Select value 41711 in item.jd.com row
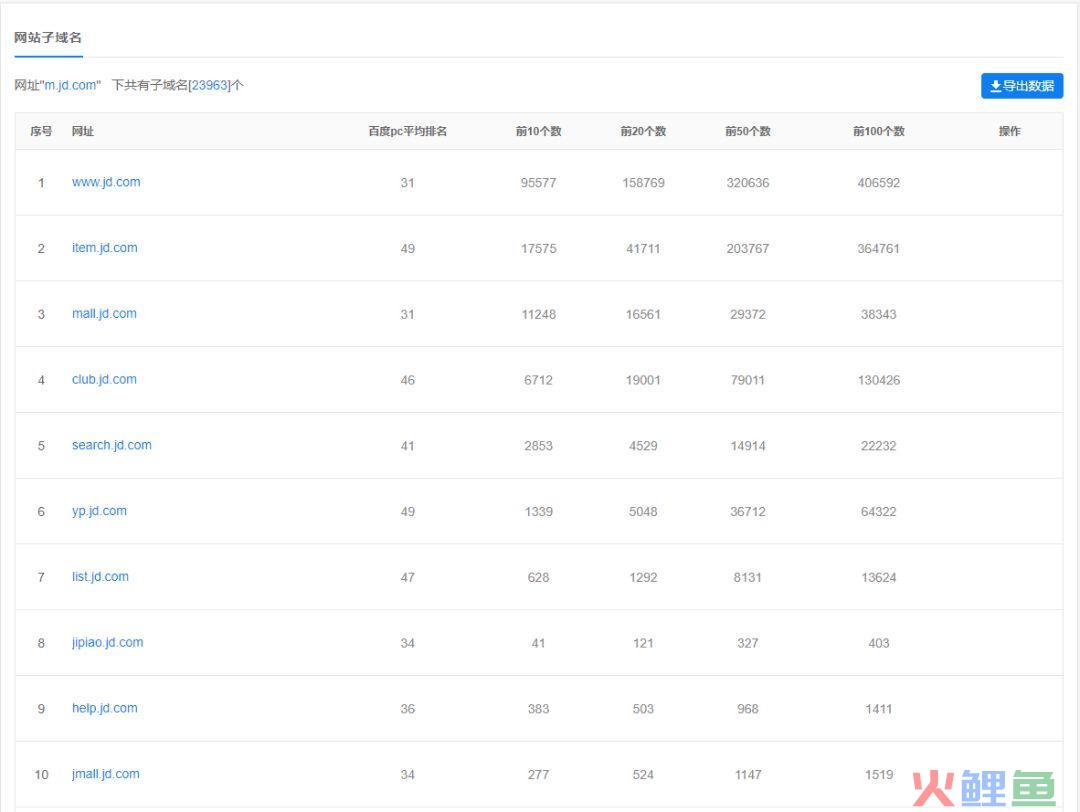The image size is (1080, 812). [643, 249]
